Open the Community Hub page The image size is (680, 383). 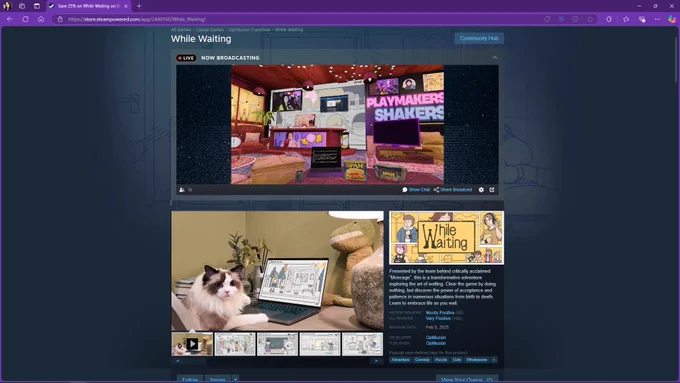[x=479, y=38]
